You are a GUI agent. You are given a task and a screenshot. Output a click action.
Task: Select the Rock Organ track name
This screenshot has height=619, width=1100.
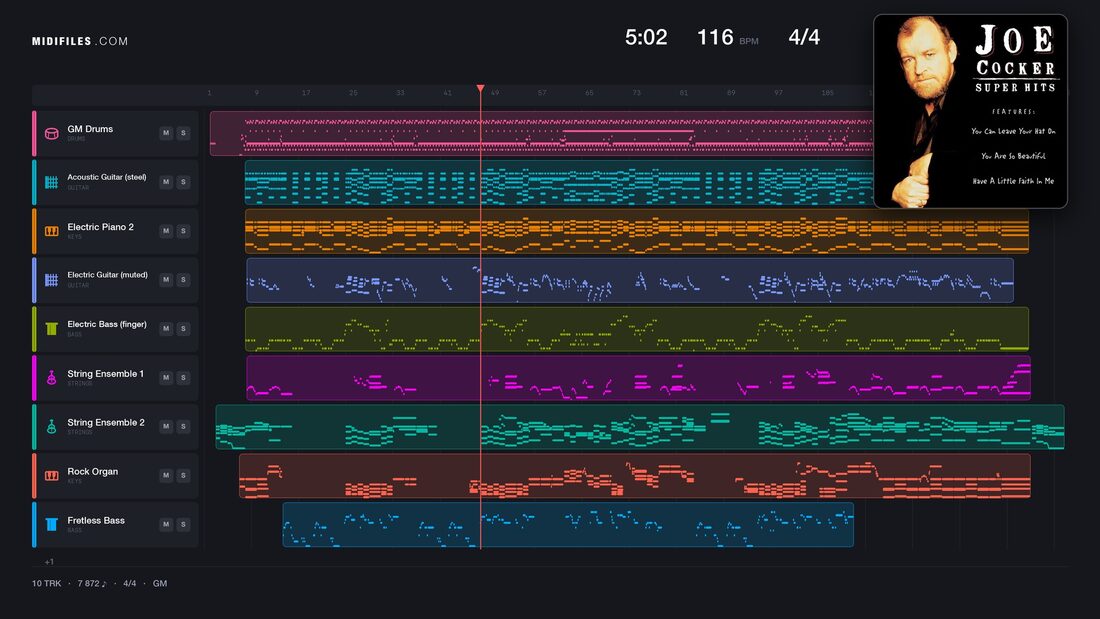click(93, 472)
